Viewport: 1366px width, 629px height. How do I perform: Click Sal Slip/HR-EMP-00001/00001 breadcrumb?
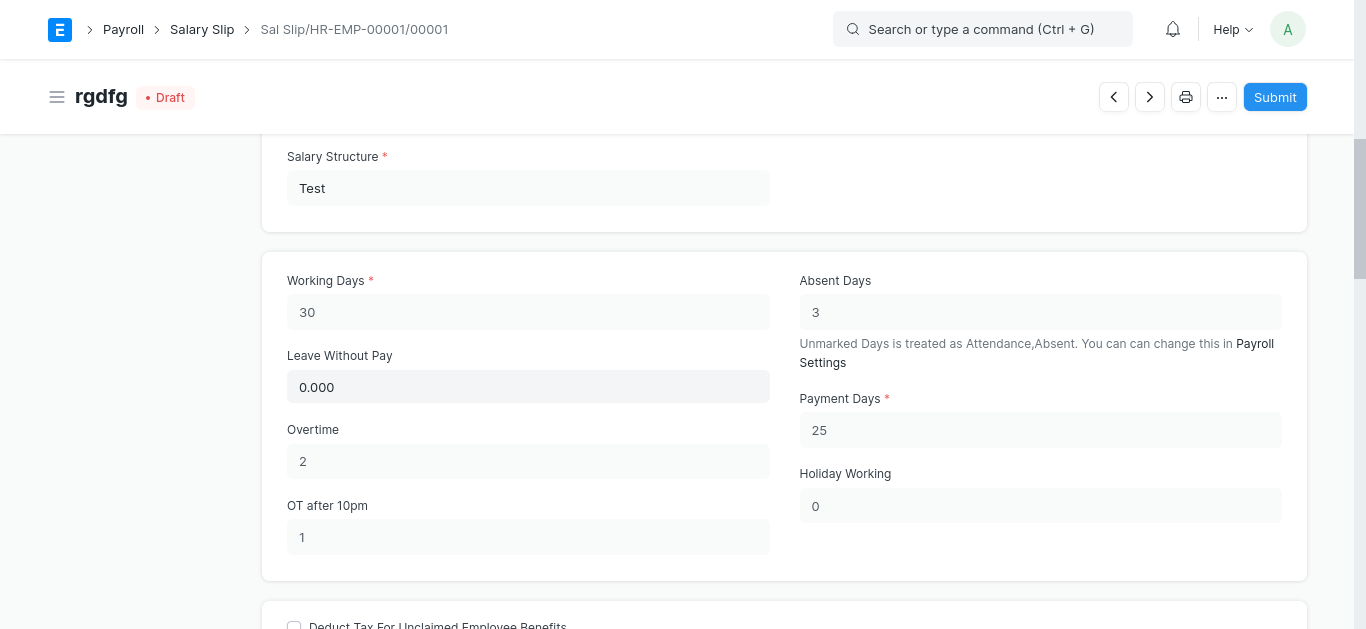[354, 30]
